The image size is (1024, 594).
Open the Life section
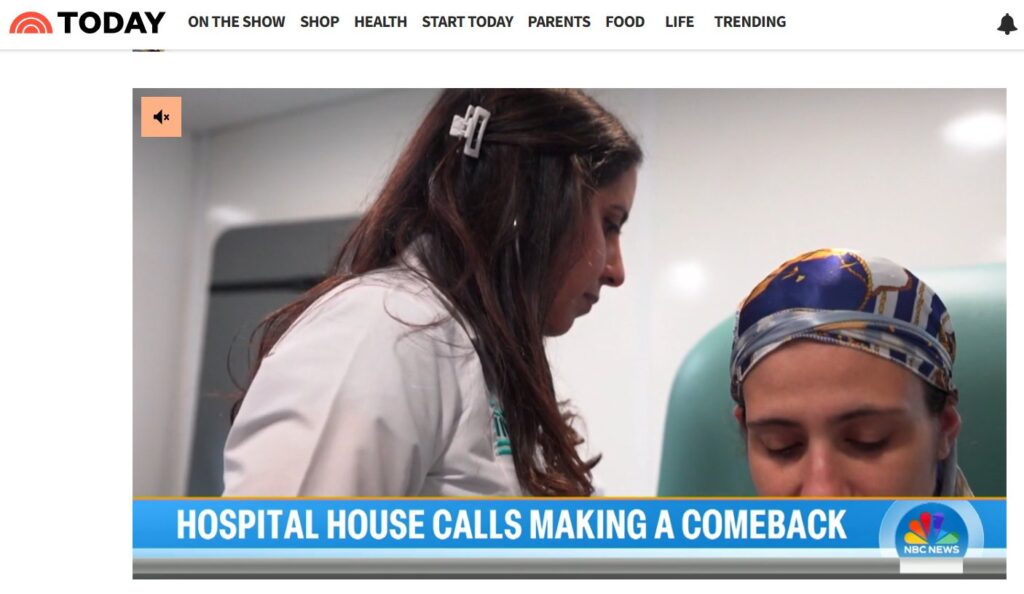679,22
